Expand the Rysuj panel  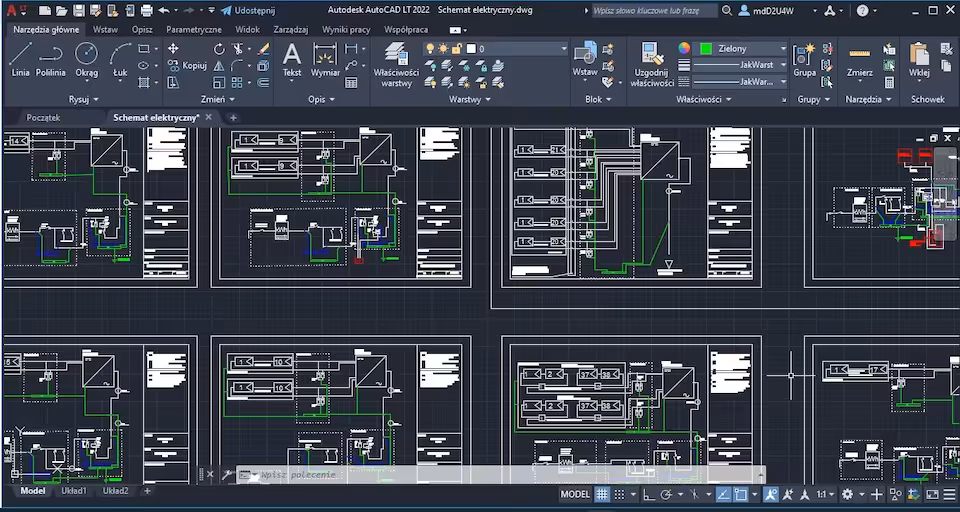click(x=84, y=99)
